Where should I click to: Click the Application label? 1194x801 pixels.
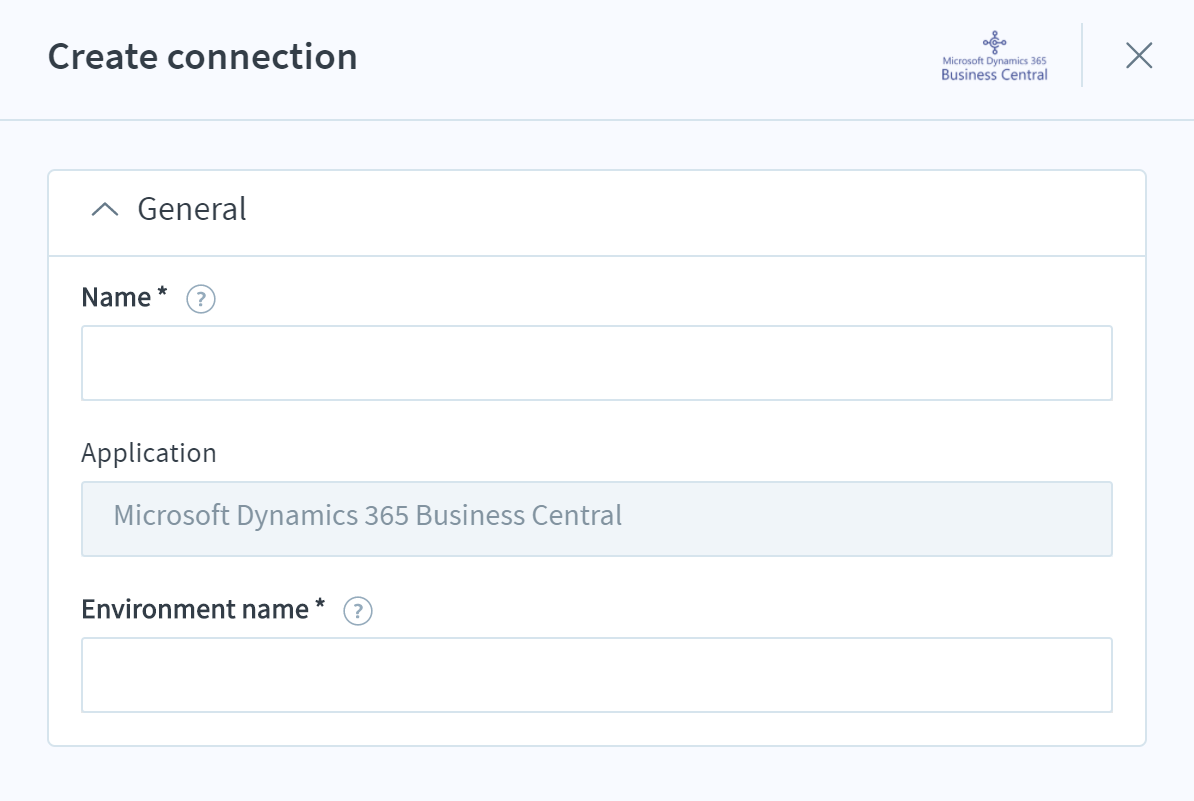[149, 453]
